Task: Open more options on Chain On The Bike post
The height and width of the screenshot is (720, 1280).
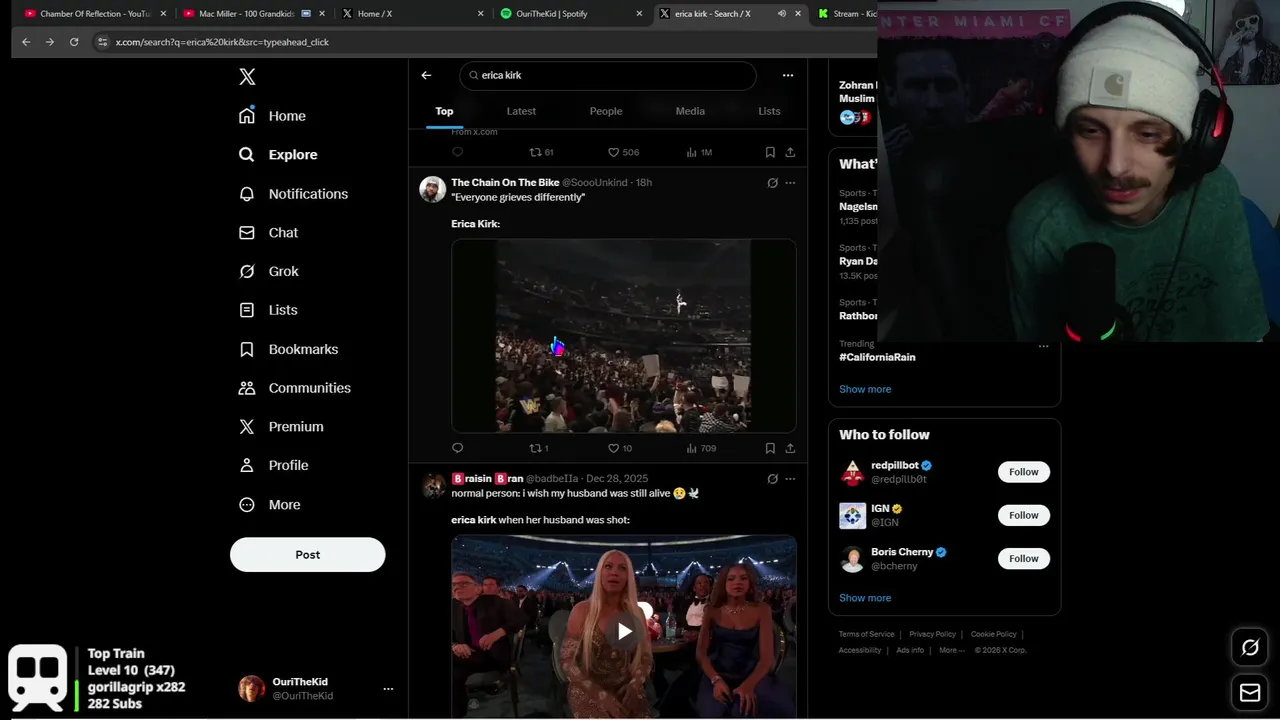Action: click(x=790, y=183)
